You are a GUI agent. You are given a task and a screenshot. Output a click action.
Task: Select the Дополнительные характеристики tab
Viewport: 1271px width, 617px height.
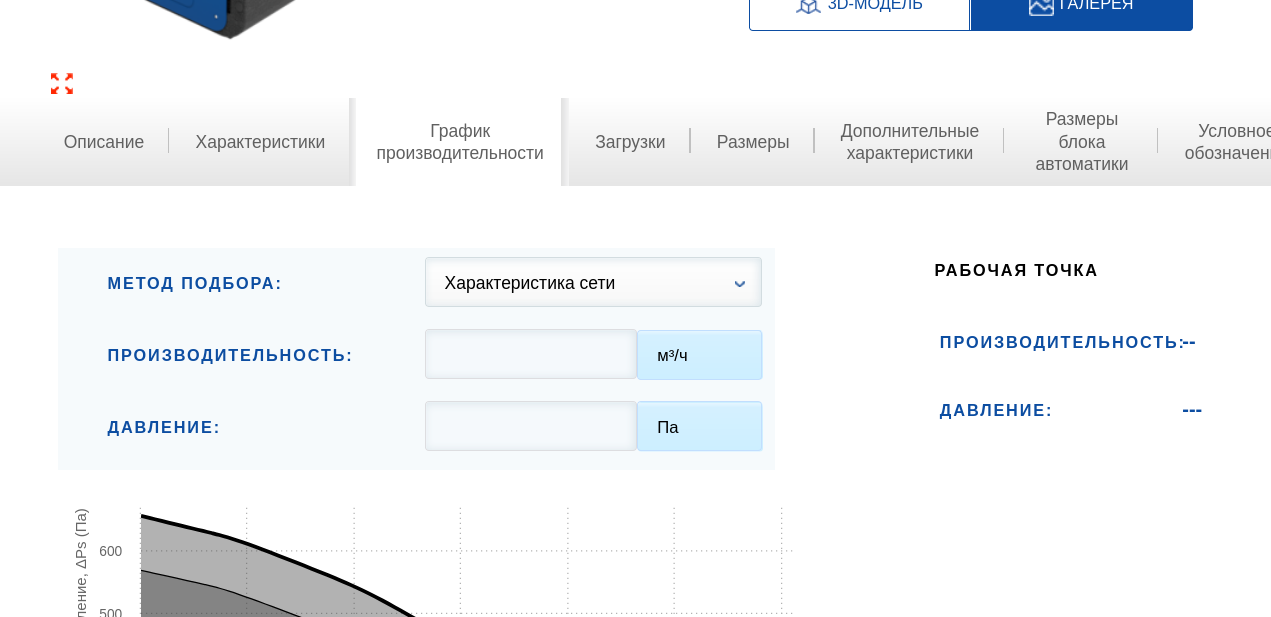[910, 142]
